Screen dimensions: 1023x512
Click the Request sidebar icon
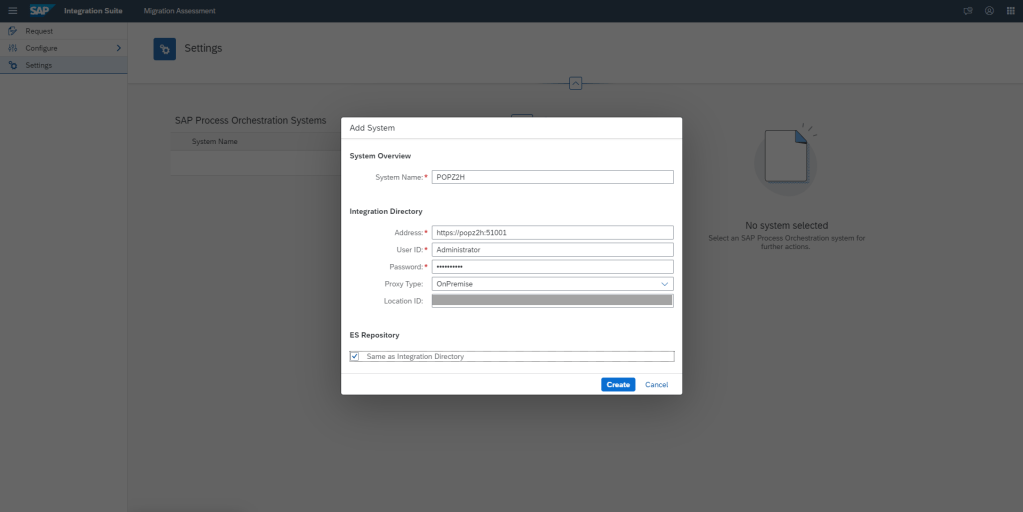(x=13, y=31)
